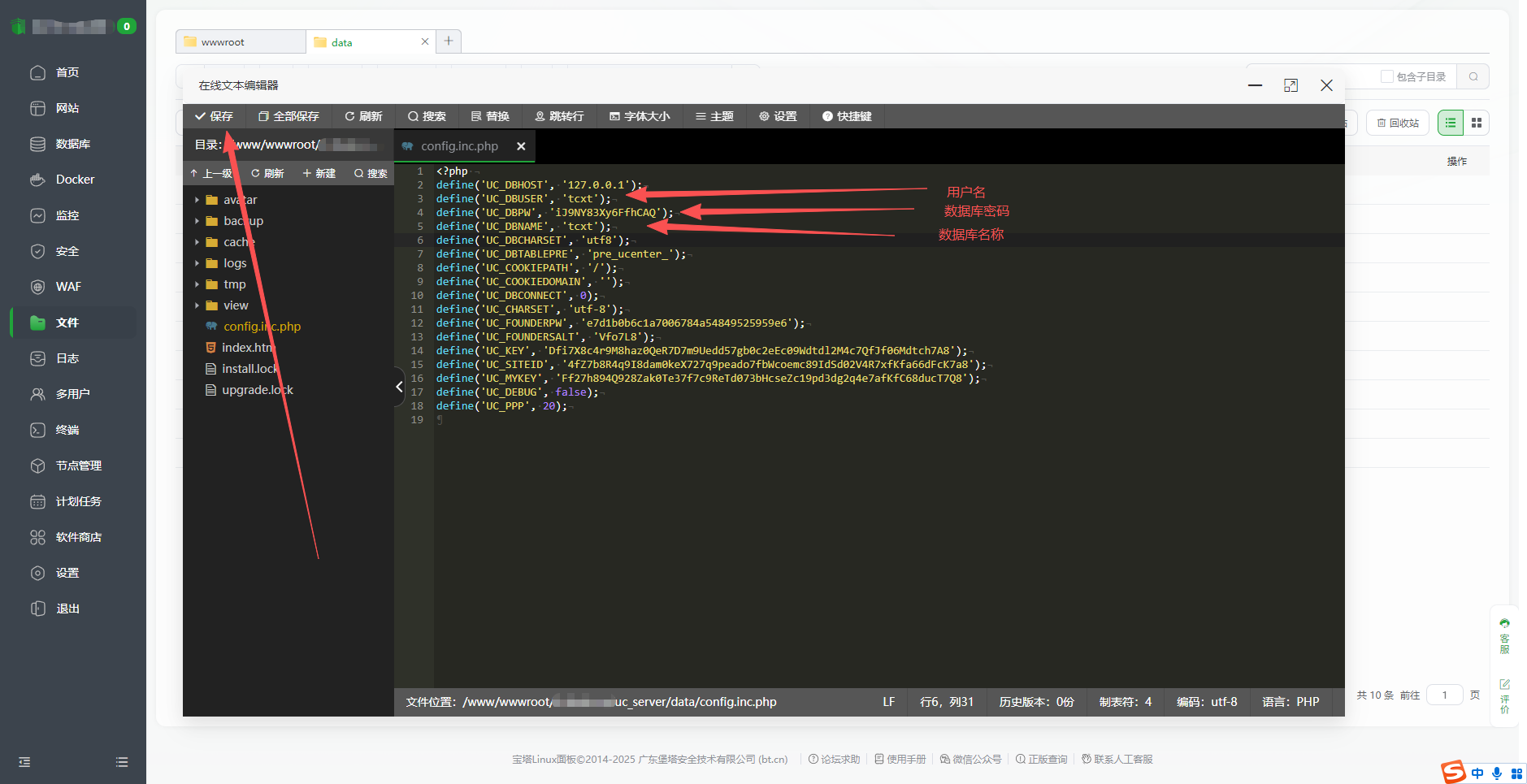Select the config.inc.php editor tab
The image size is (1527, 784).
point(458,146)
